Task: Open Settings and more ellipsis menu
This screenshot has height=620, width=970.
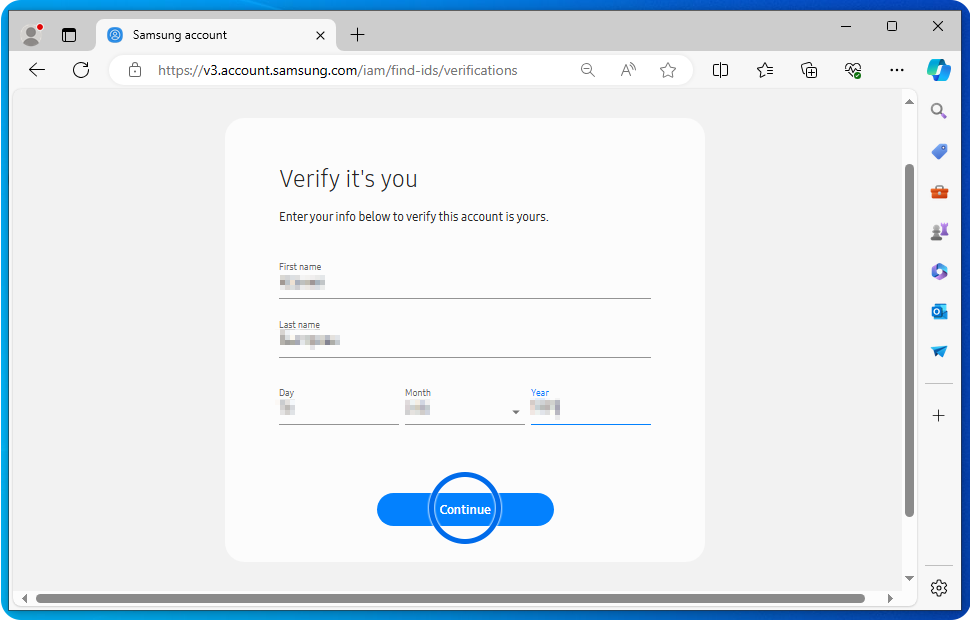Action: point(896,70)
